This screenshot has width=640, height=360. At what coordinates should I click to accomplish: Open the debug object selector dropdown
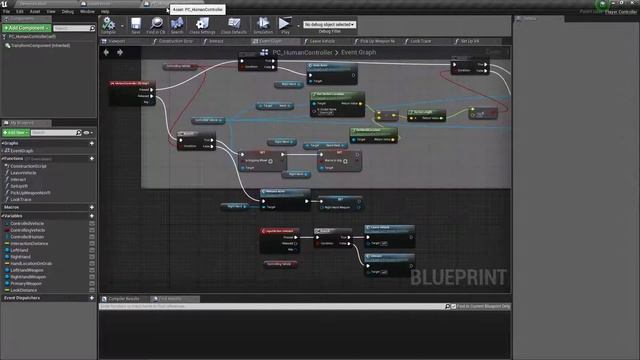pos(329,24)
